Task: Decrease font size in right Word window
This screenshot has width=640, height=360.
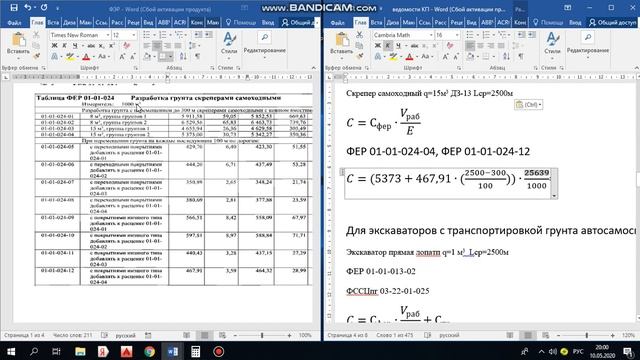Action: pos(456,57)
